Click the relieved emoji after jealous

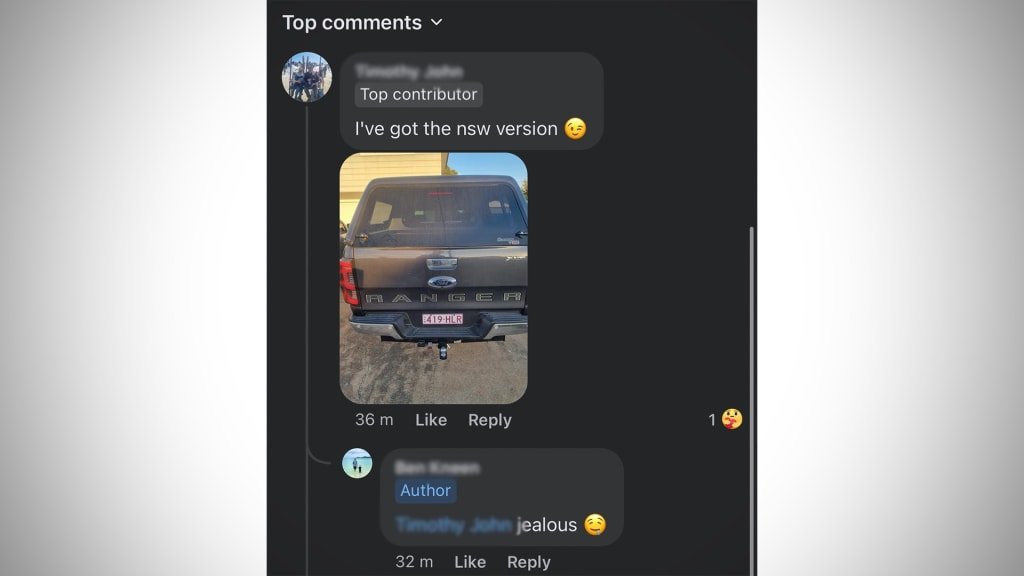point(594,525)
